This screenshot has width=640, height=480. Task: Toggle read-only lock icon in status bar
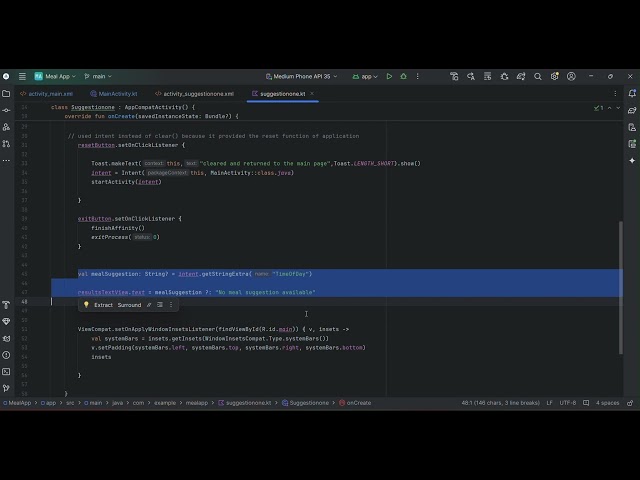coord(630,403)
